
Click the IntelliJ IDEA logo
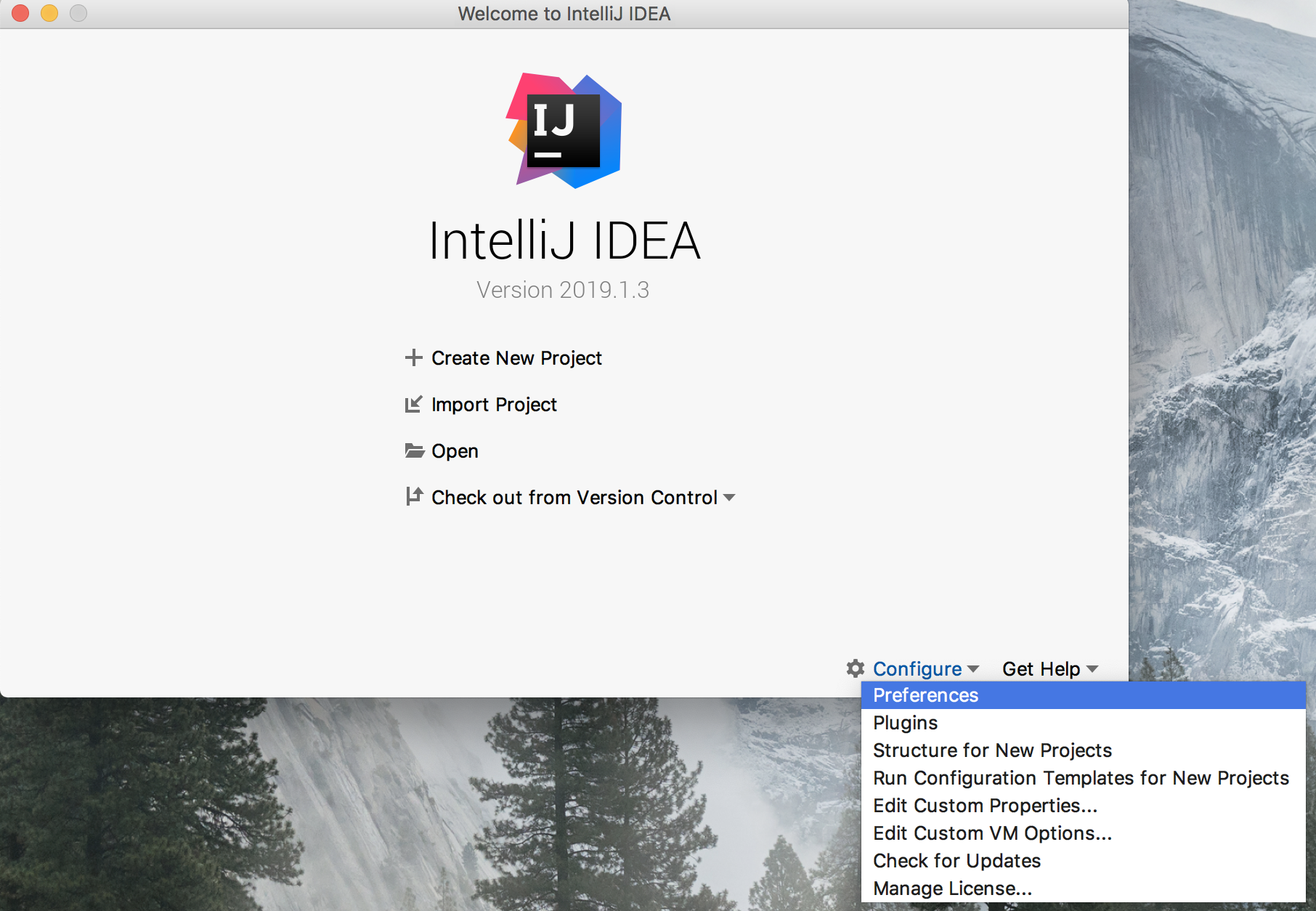click(564, 131)
